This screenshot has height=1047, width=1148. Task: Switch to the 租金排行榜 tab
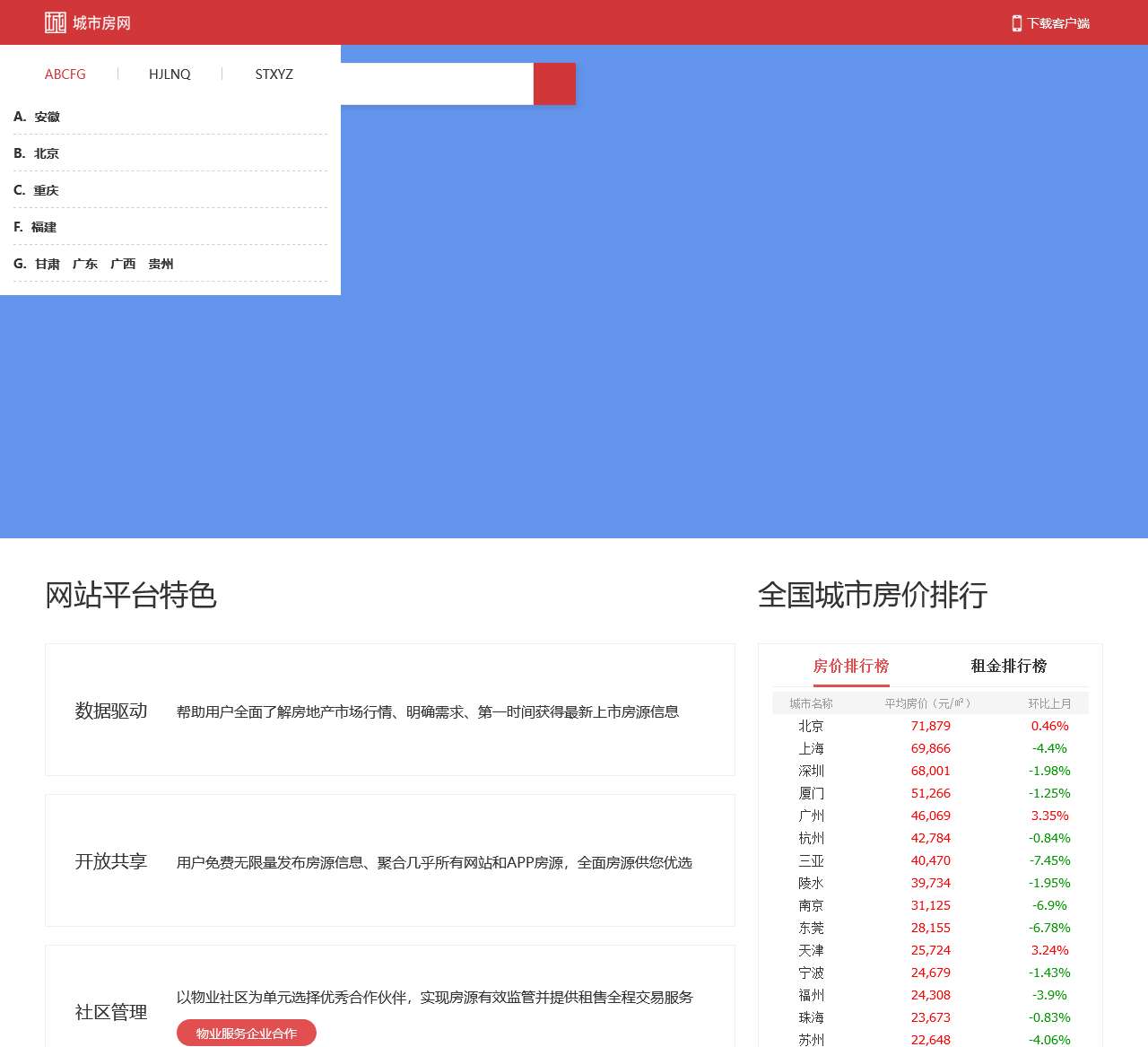point(1009,666)
